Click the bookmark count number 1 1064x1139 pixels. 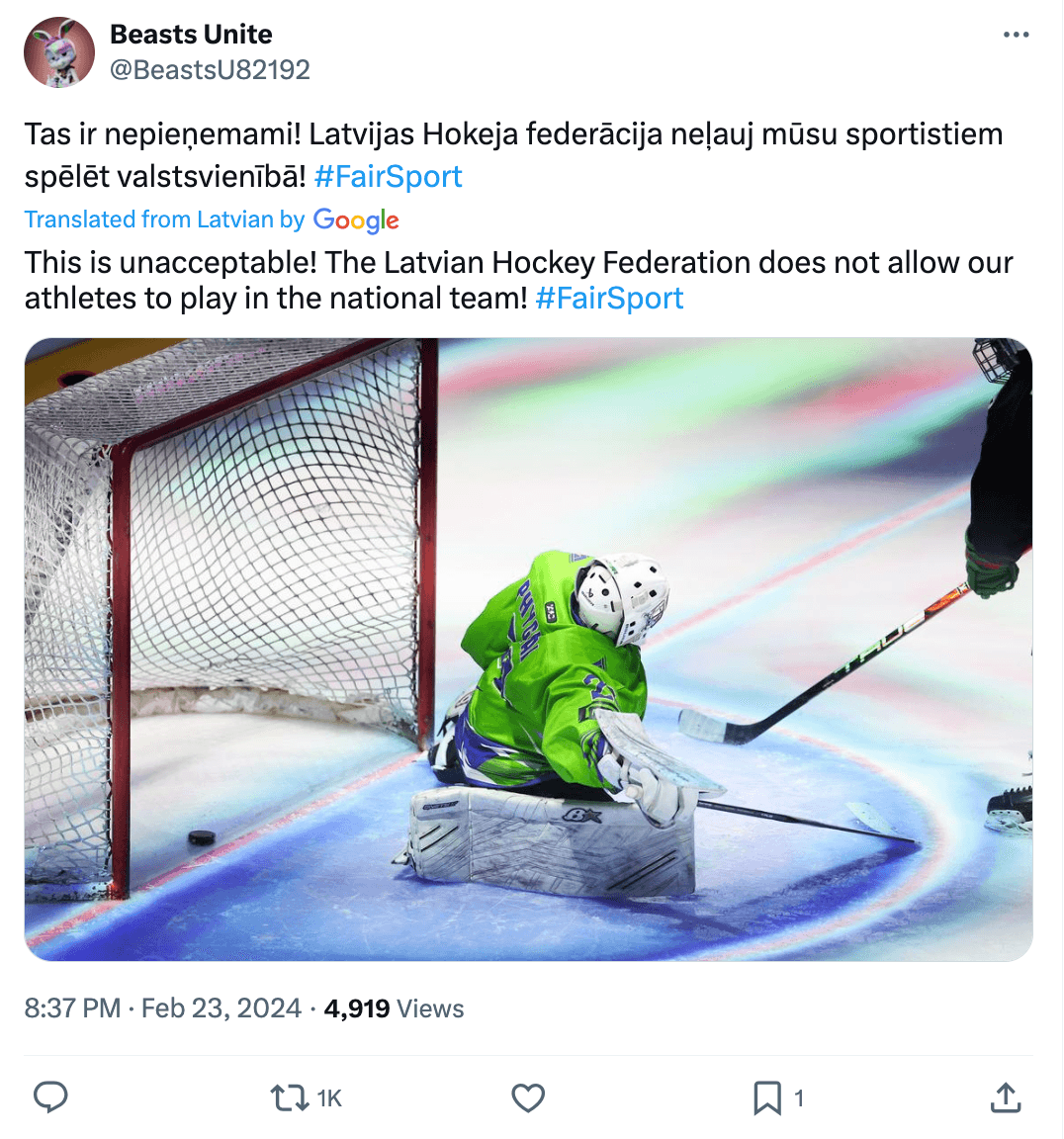click(799, 1098)
